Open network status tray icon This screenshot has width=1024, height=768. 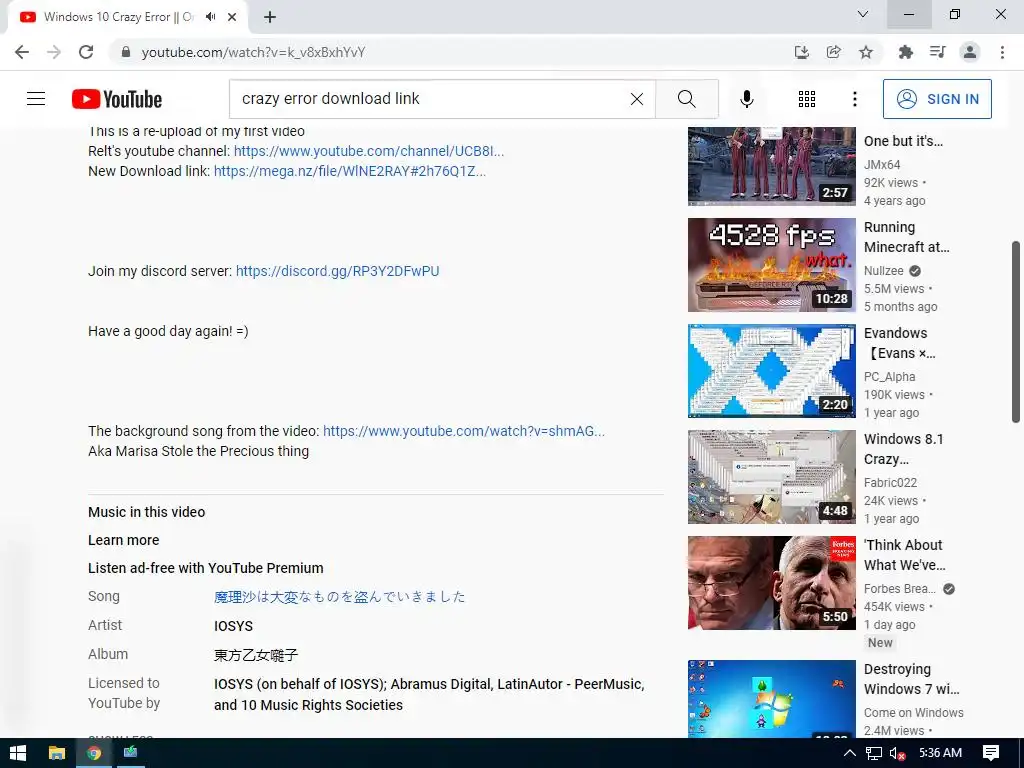(874, 753)
